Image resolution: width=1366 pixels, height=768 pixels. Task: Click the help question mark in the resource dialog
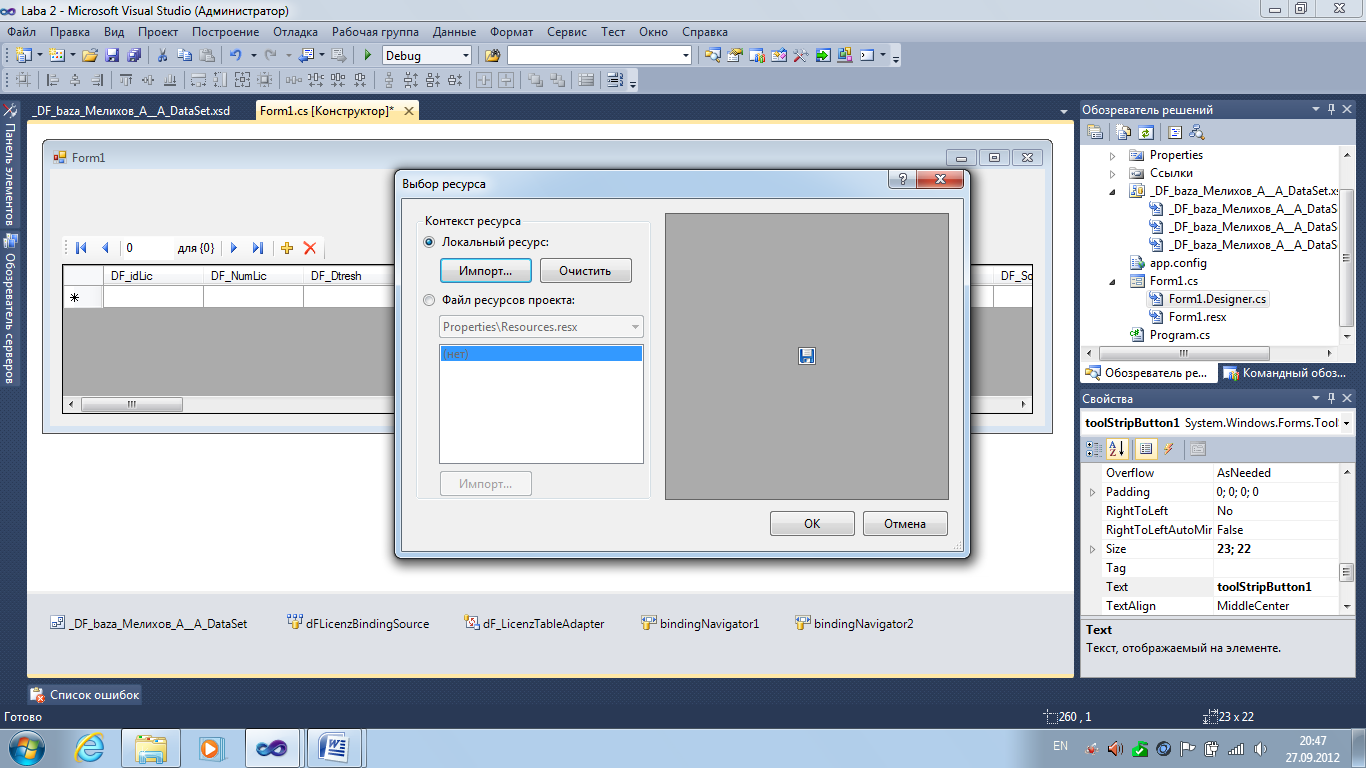[x=902, y=180]
